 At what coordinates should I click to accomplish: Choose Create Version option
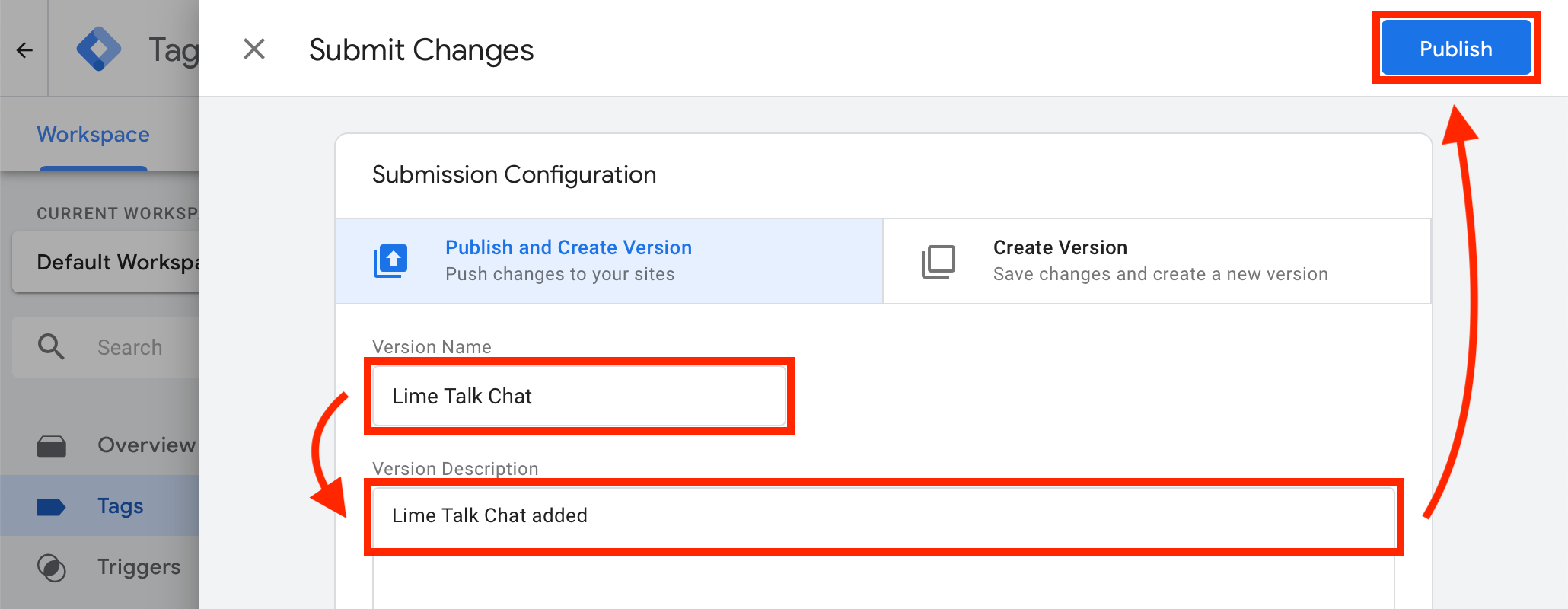1157,261
